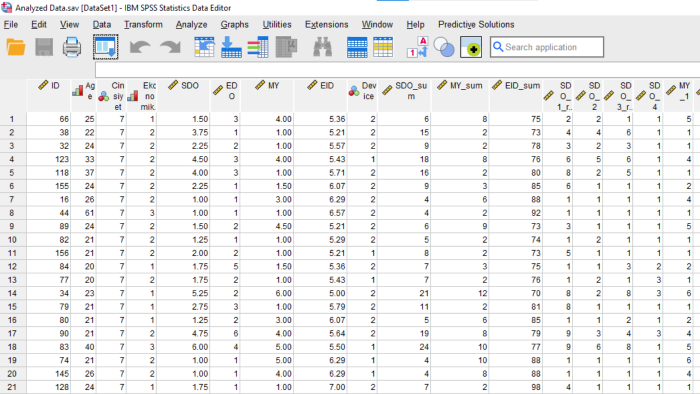Select the Age column header

(84, 95)
